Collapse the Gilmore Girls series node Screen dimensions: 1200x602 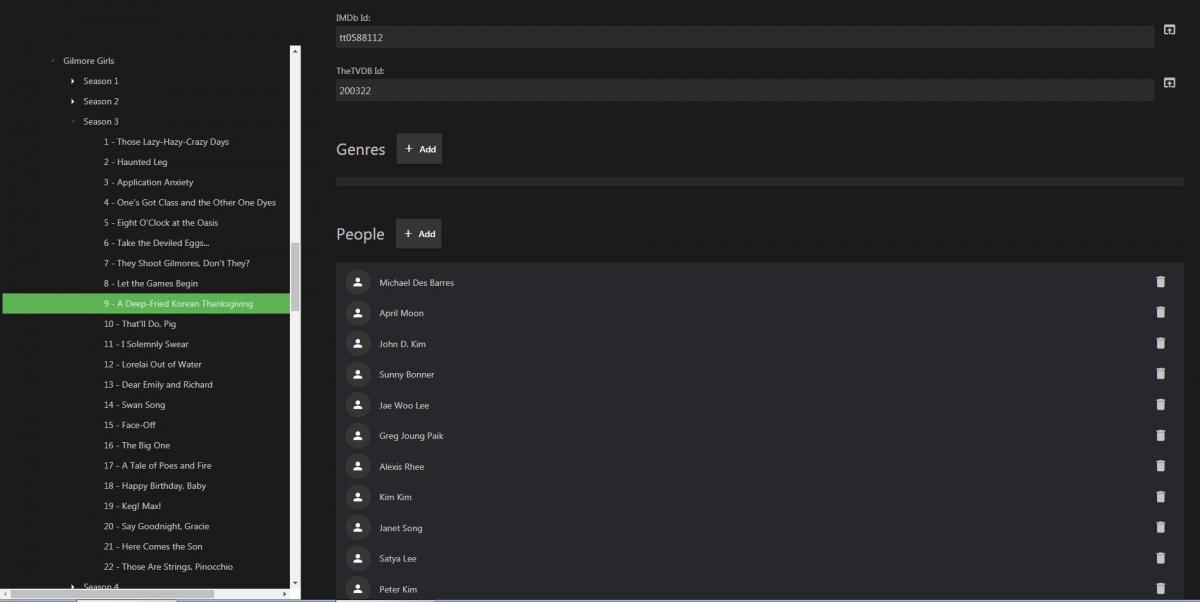click(53, 61)
